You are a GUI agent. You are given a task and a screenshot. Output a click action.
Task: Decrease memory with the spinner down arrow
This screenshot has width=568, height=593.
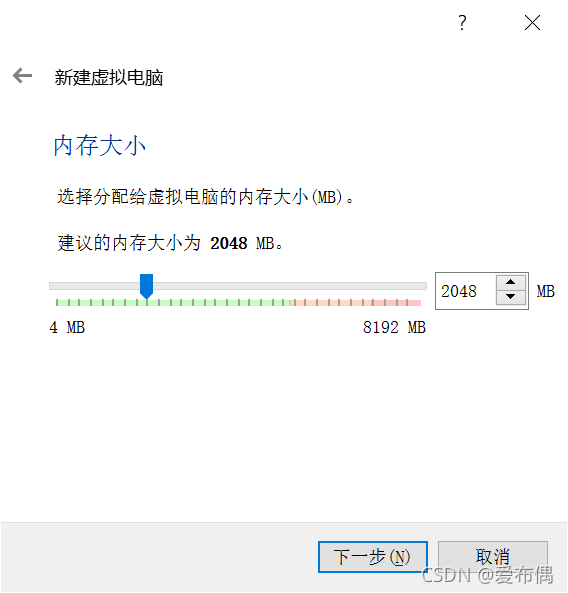pyautogui.click(x=511, y=297)
